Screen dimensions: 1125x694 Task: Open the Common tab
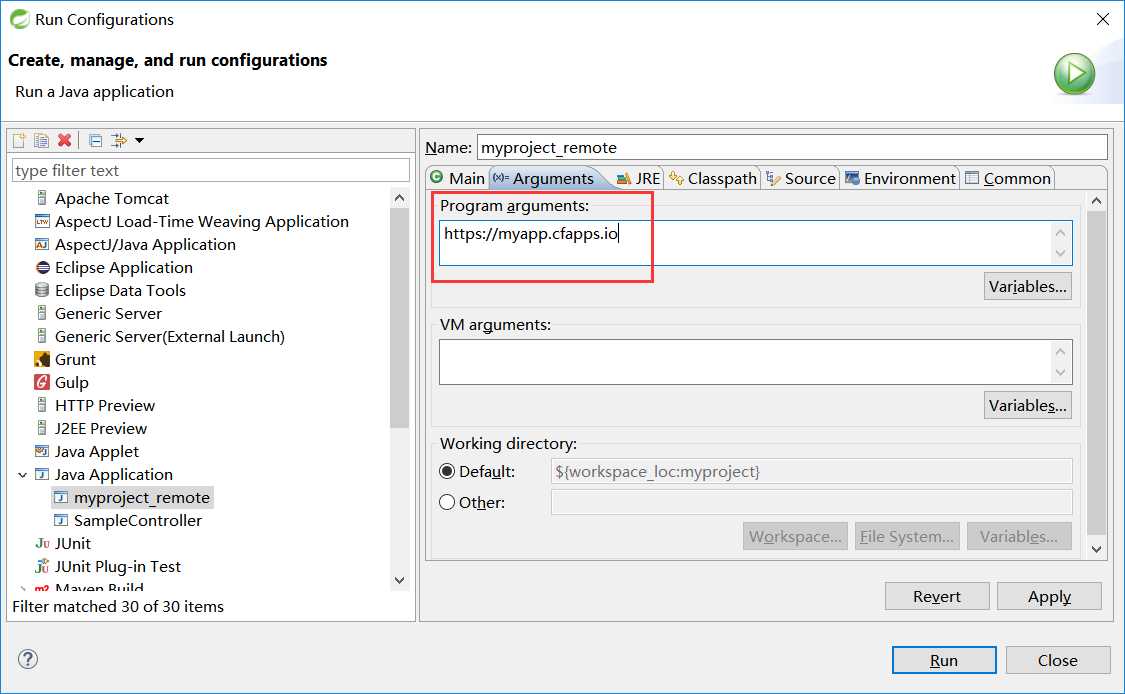click(1008, 178)
